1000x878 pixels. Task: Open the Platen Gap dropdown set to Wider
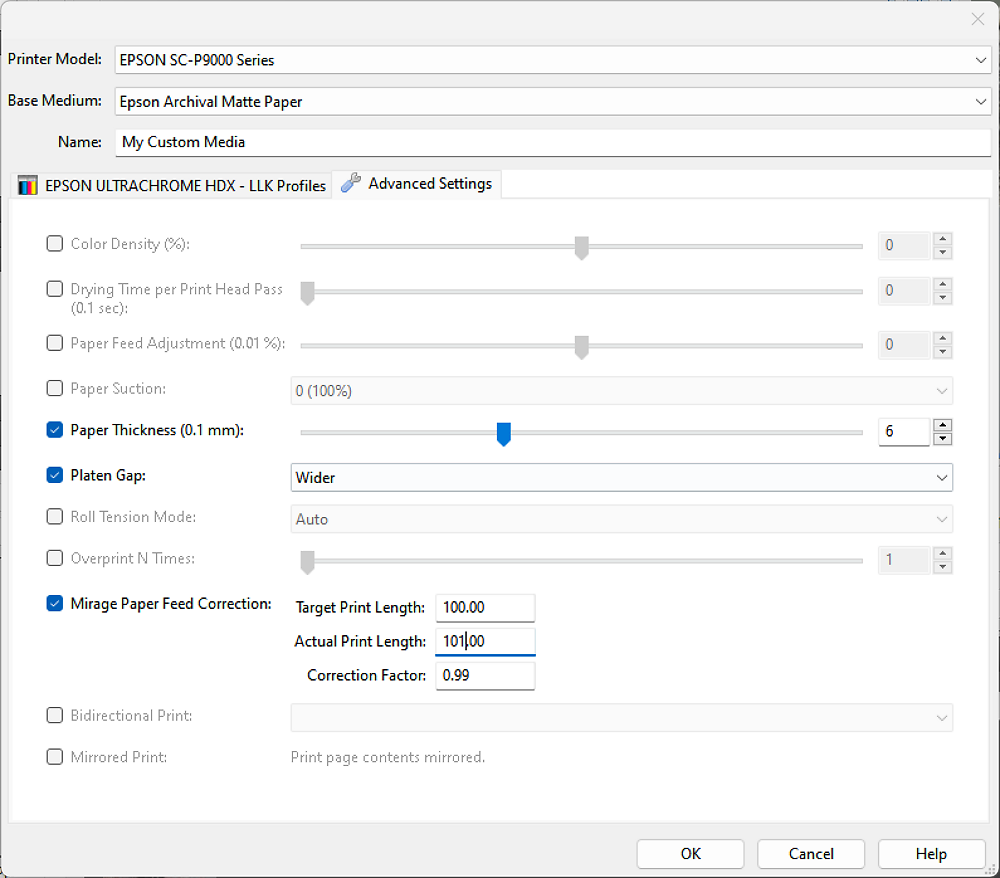pos(620,478)
